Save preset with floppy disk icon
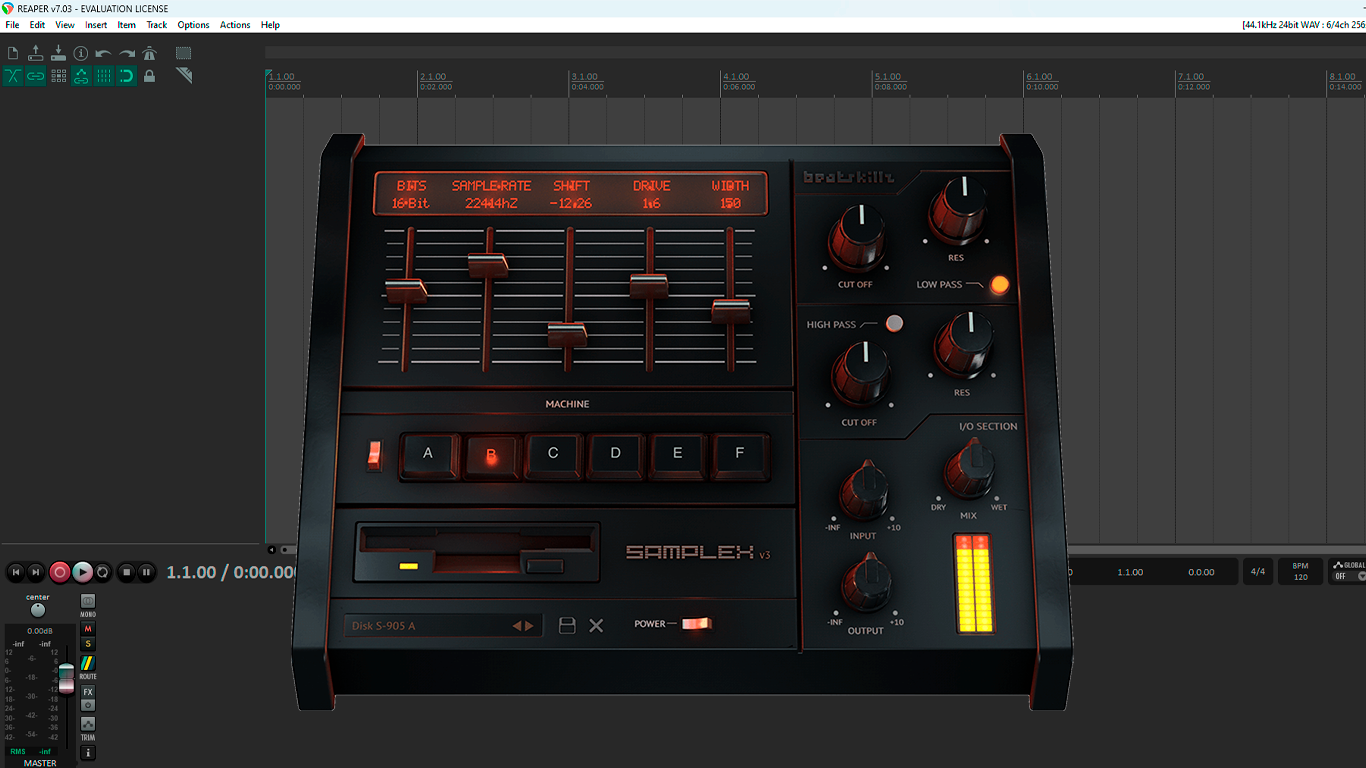 click(567, 626)
